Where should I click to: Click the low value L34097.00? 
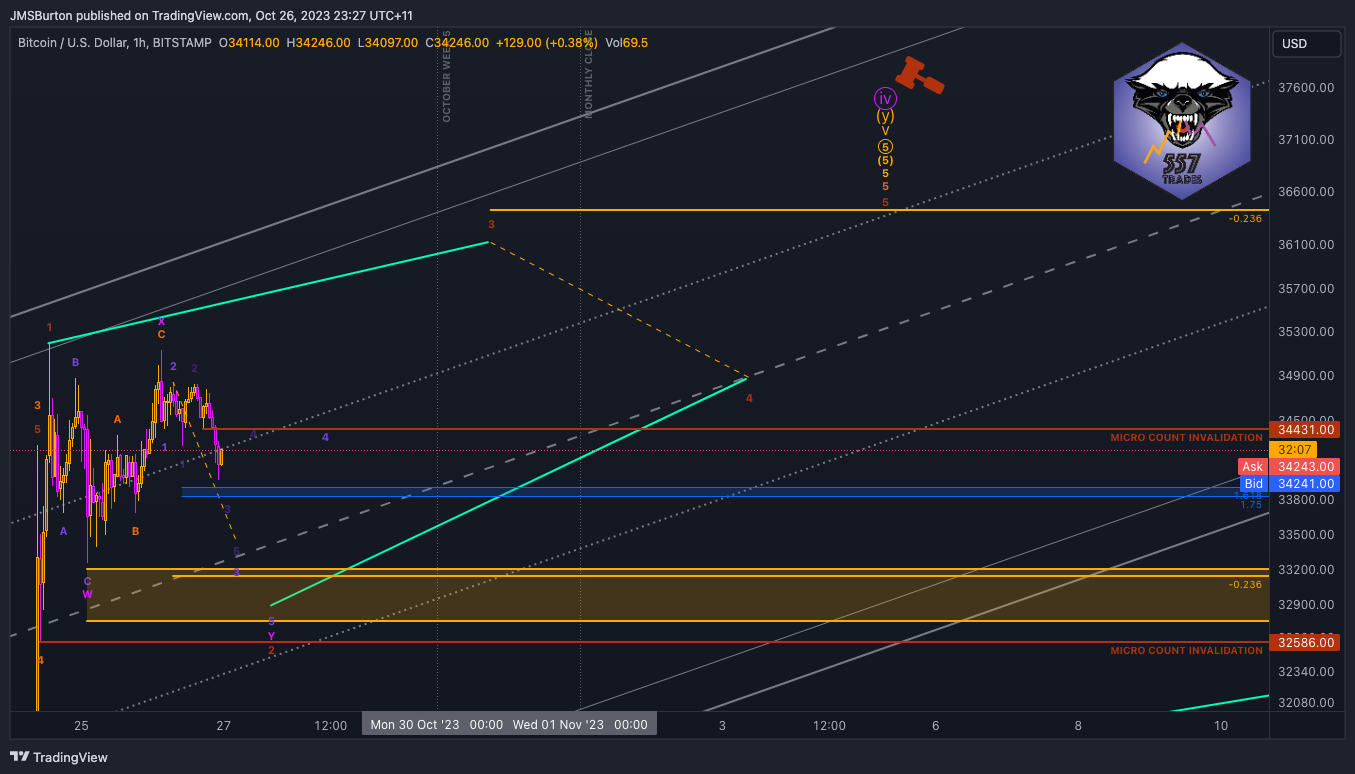(x=387, y=43)
